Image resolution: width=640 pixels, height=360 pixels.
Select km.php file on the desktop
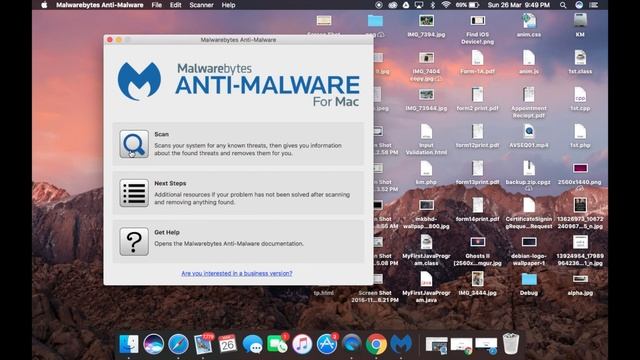point(426,169)
